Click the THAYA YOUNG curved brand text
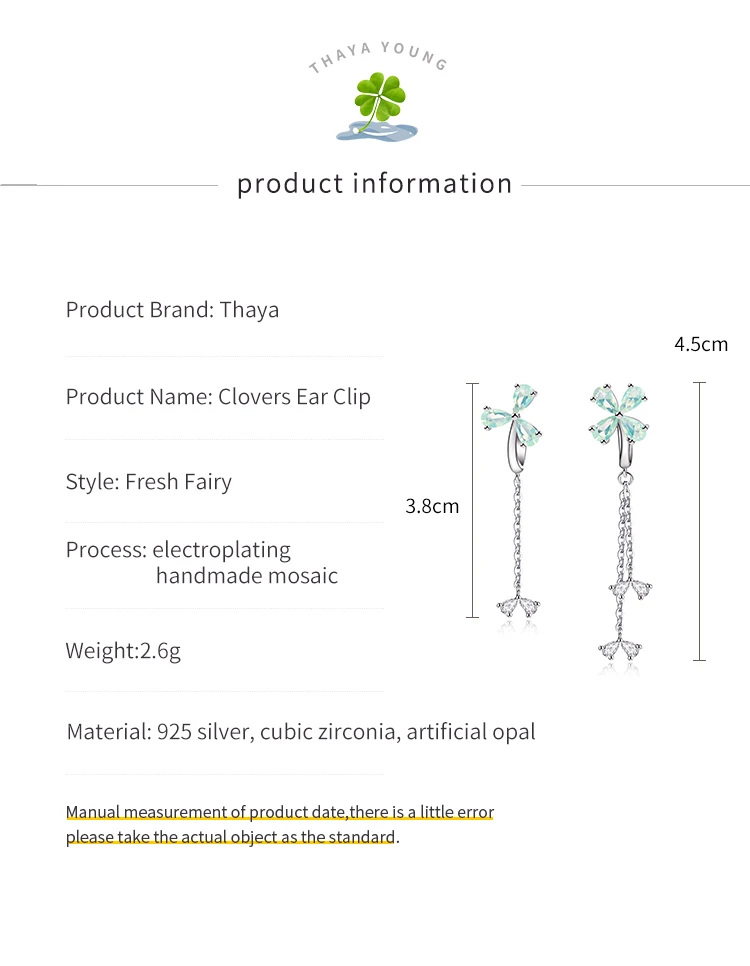The width and height of the screenshot is (750, 966). click(x=378, y=57)
